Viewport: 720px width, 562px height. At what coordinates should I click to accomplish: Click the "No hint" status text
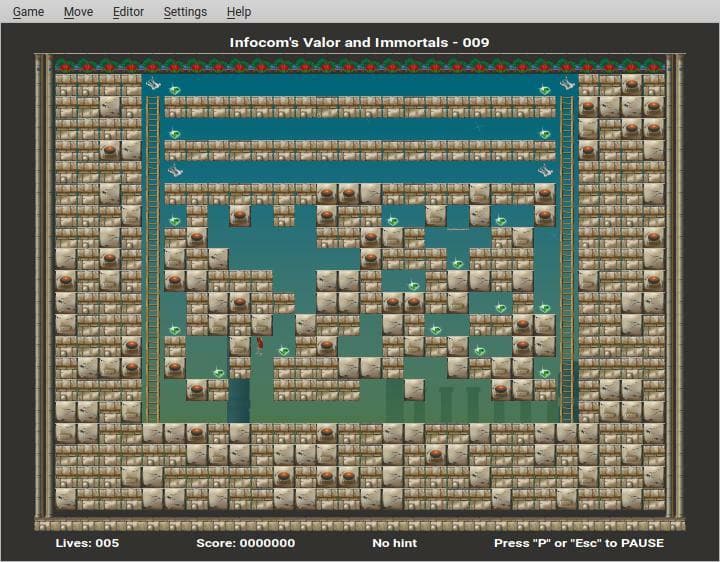point(394,543)
